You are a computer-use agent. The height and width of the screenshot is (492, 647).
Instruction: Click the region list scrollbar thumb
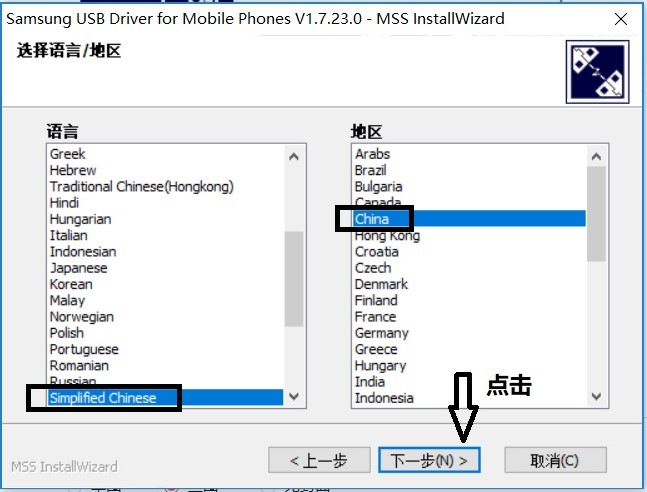596,214
